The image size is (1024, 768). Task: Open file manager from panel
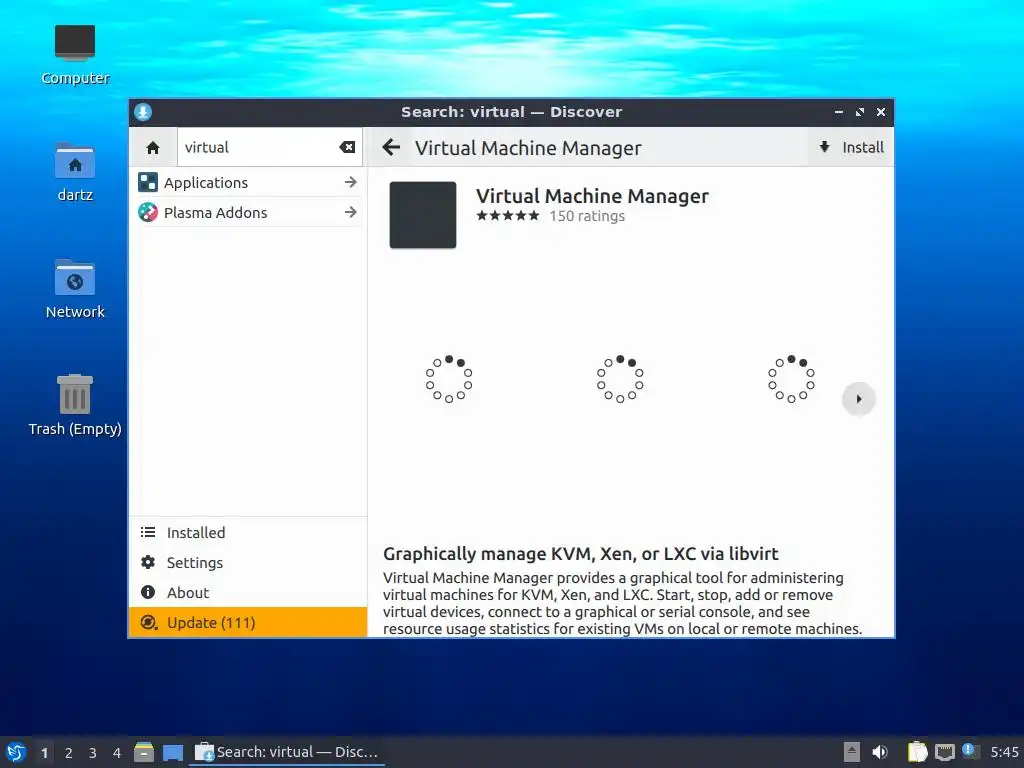tap(144, 752)
